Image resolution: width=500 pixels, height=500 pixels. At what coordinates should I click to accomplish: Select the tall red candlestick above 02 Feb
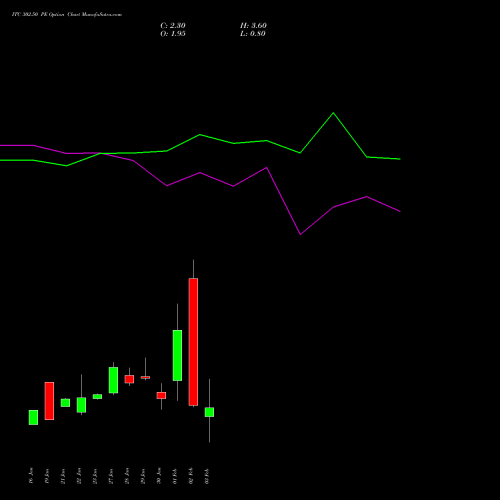[193, 342]
